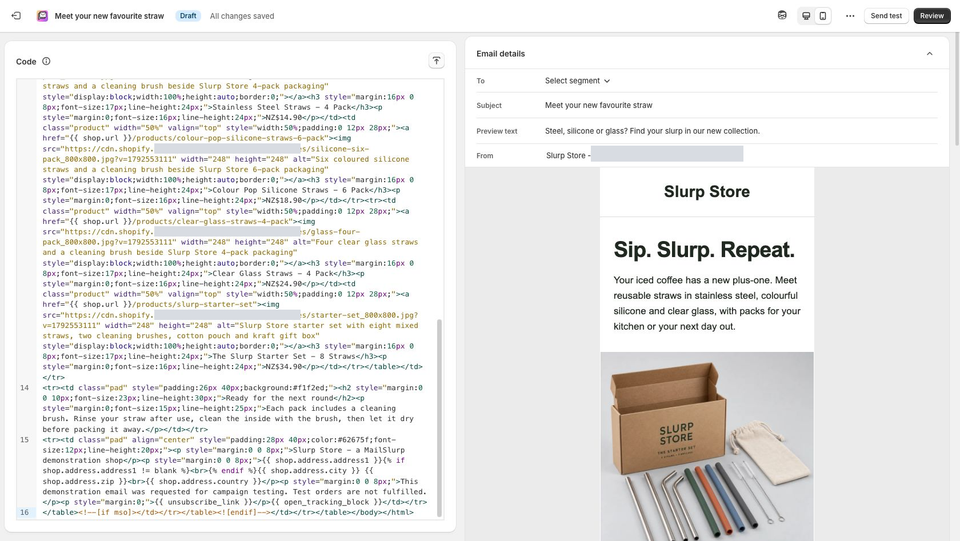
Task: Click 'Clear Glass Straws – 4 Pack' code text
Action: [274, 274]
